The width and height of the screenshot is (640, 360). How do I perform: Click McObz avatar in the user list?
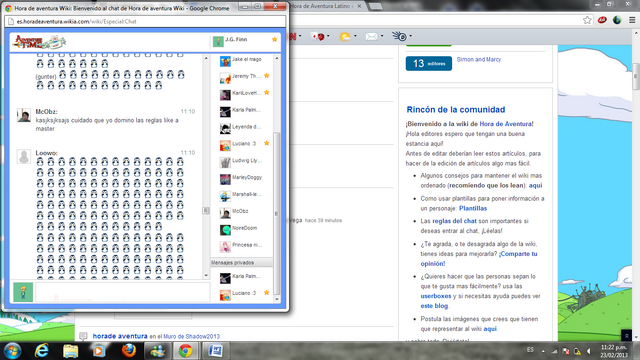225,213
